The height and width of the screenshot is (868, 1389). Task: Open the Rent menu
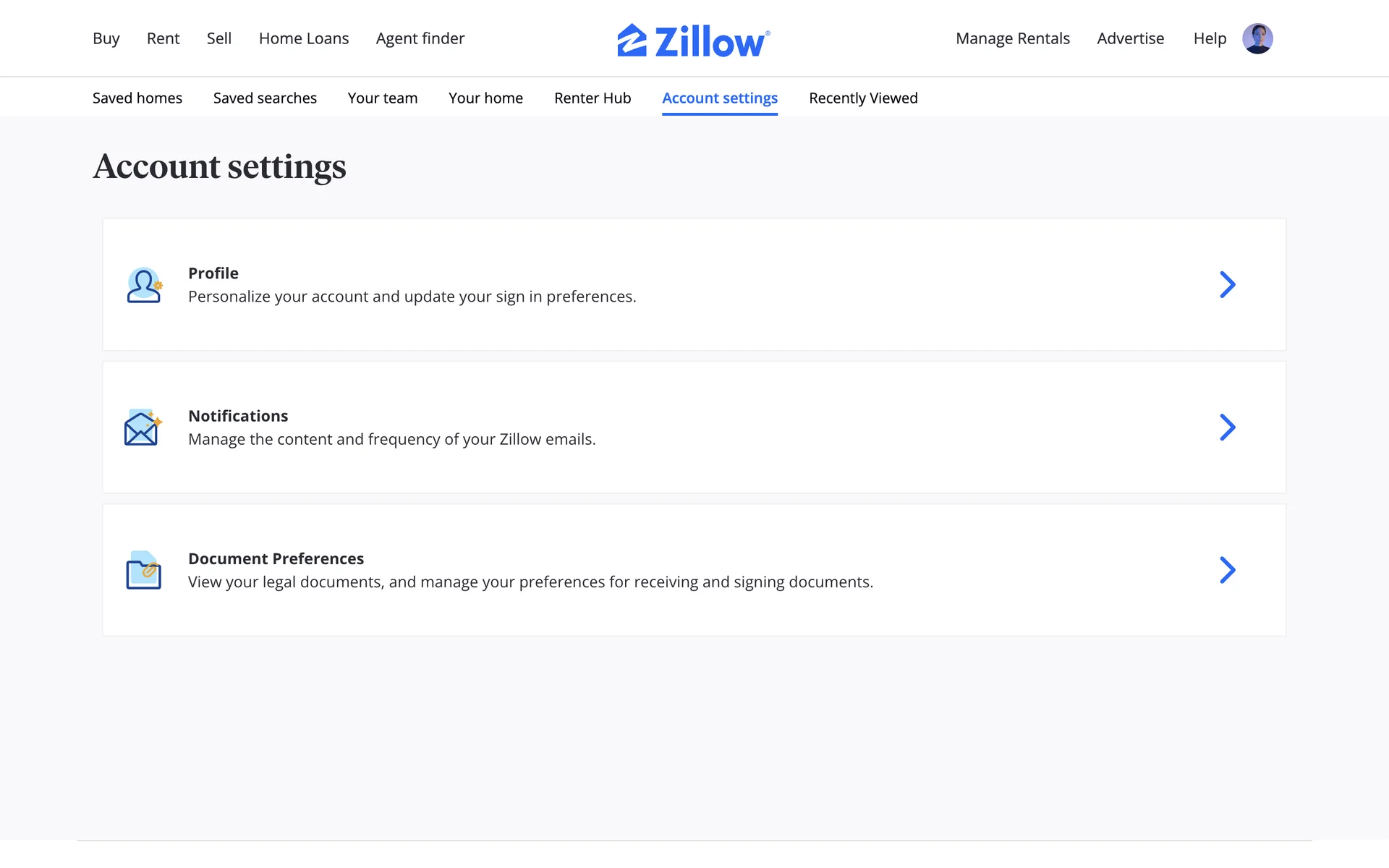tap(163, 39)
